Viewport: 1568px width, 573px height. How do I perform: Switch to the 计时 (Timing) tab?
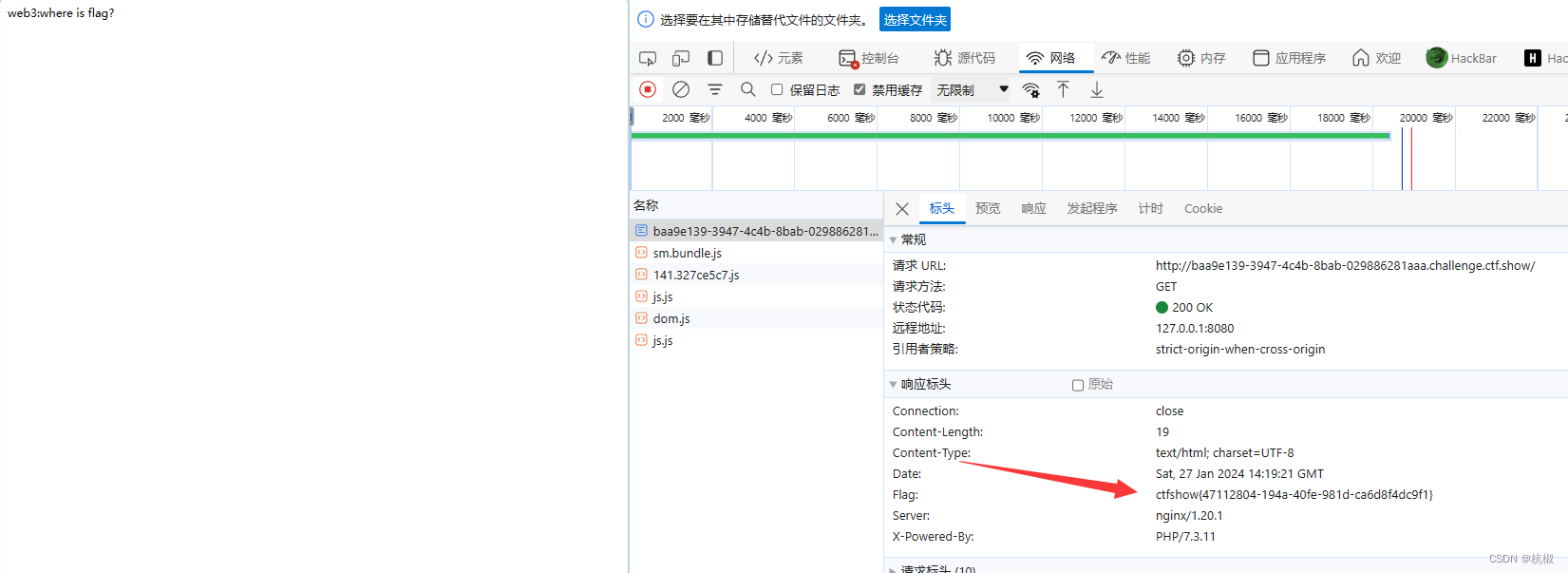click(x=1150, y=208)
